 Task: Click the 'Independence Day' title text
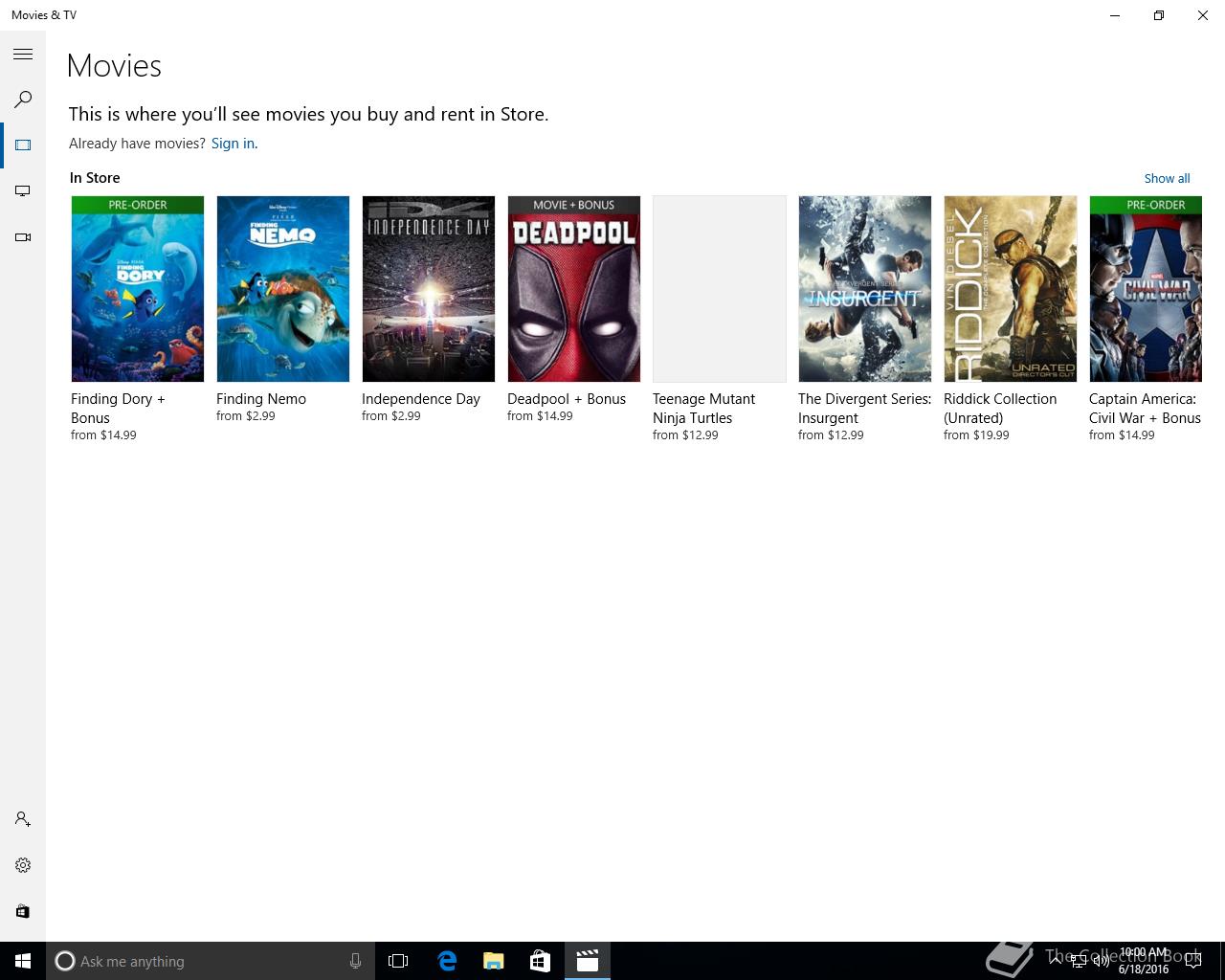421,399
